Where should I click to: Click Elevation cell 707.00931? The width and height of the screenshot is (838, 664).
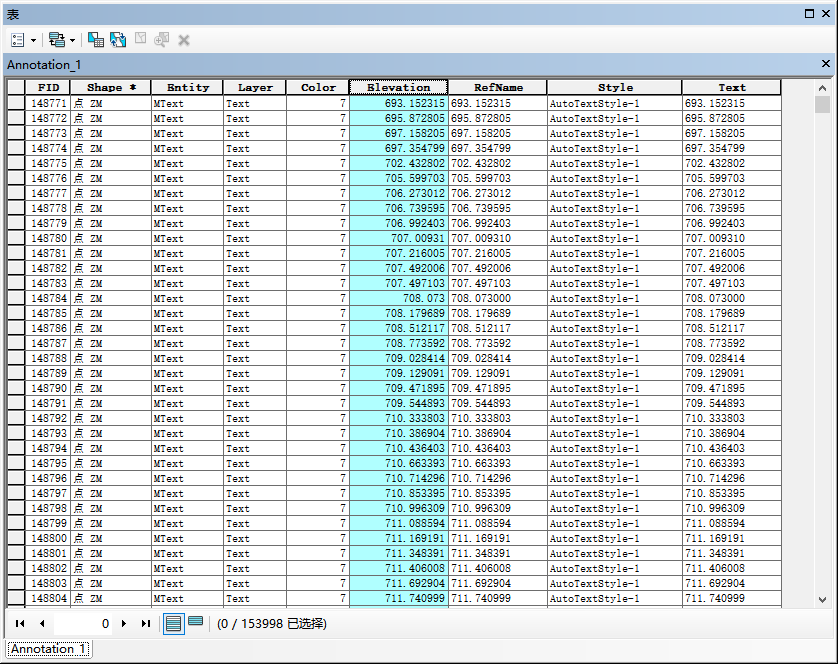399,238
